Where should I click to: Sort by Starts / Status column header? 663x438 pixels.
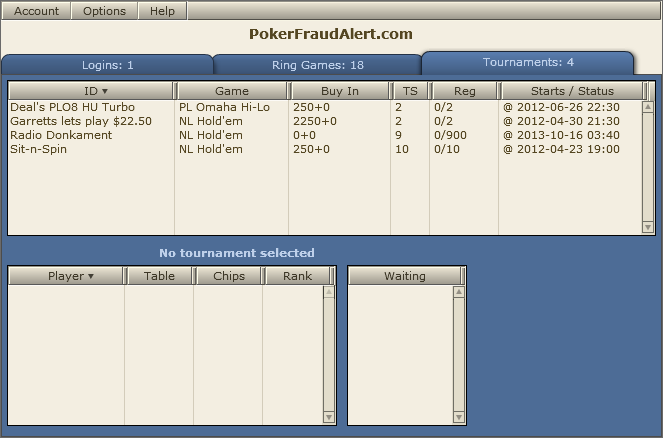pyautogui.click(x=572, y=91)
